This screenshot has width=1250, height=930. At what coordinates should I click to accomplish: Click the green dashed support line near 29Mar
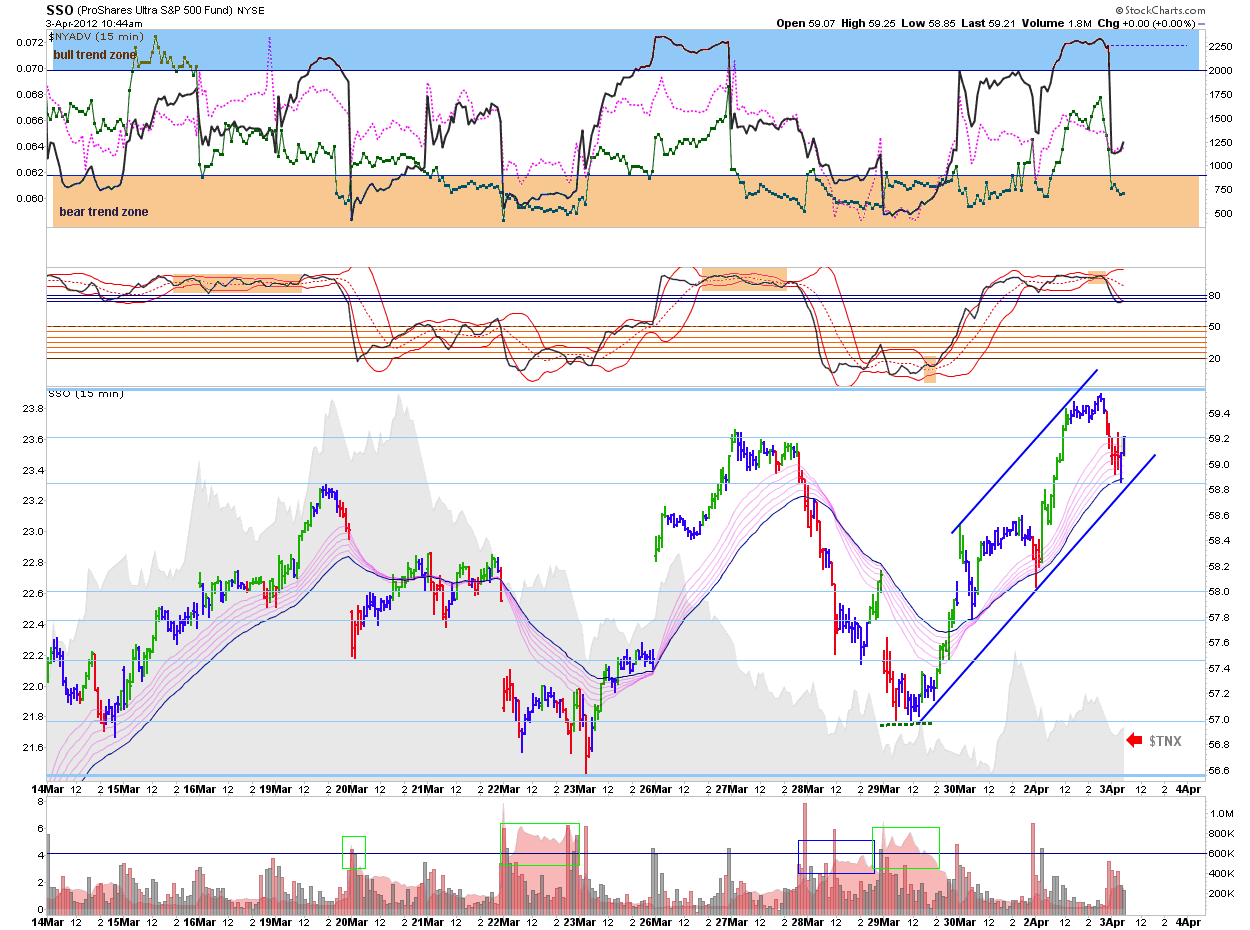pos(905,724)
